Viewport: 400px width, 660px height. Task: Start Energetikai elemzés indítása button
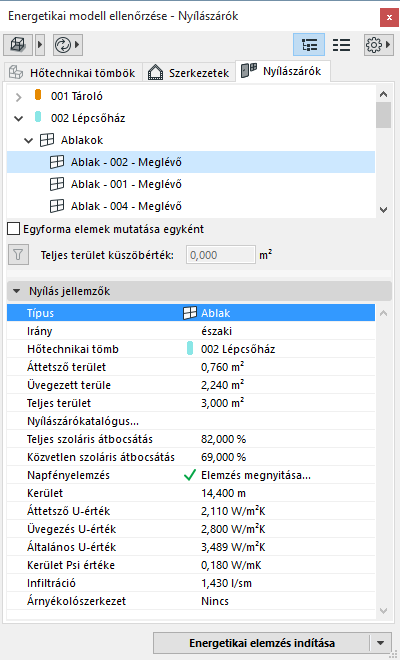pyautogui.click(x=261, y=643)
